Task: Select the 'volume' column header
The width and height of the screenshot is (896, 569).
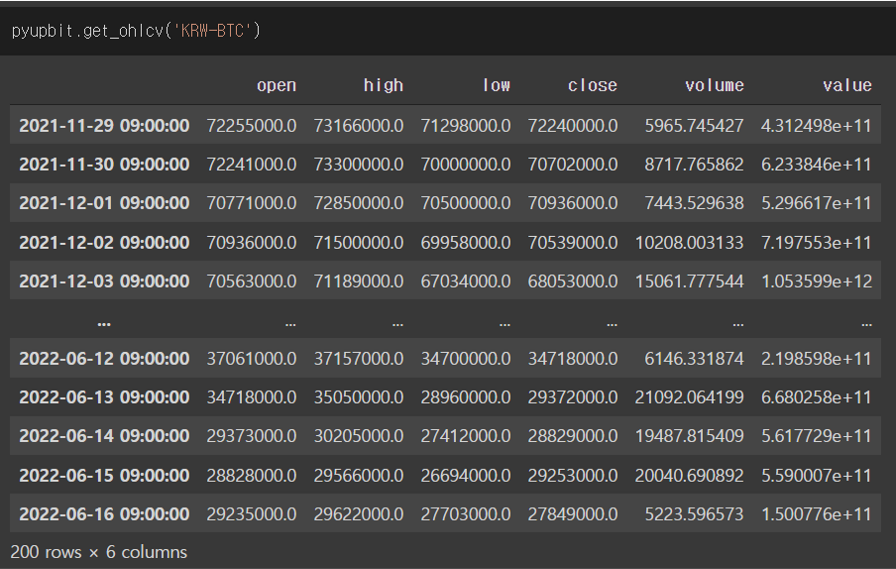Action: (x=714, y=86)
